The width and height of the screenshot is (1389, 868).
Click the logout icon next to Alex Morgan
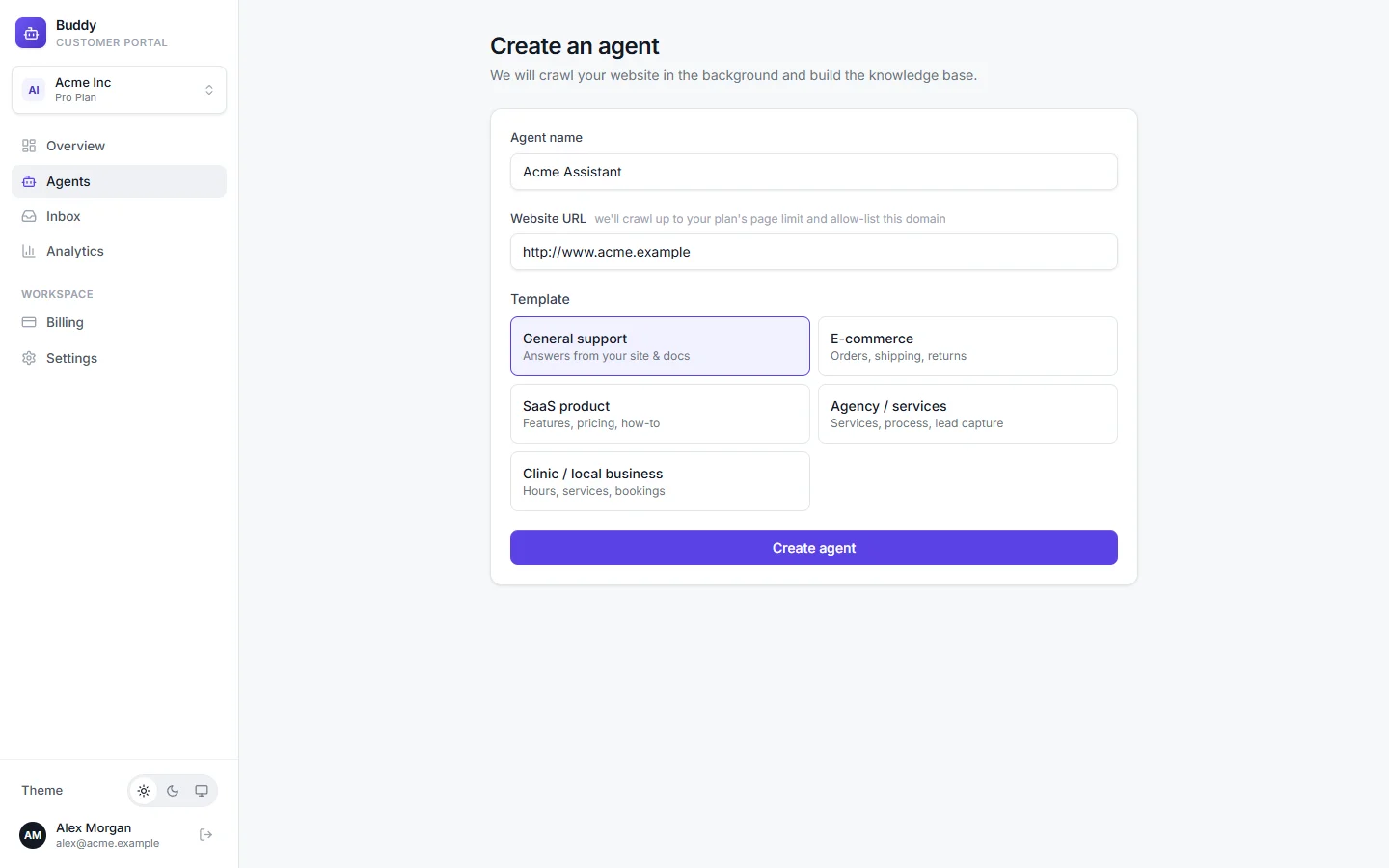(x=205, y=835)
